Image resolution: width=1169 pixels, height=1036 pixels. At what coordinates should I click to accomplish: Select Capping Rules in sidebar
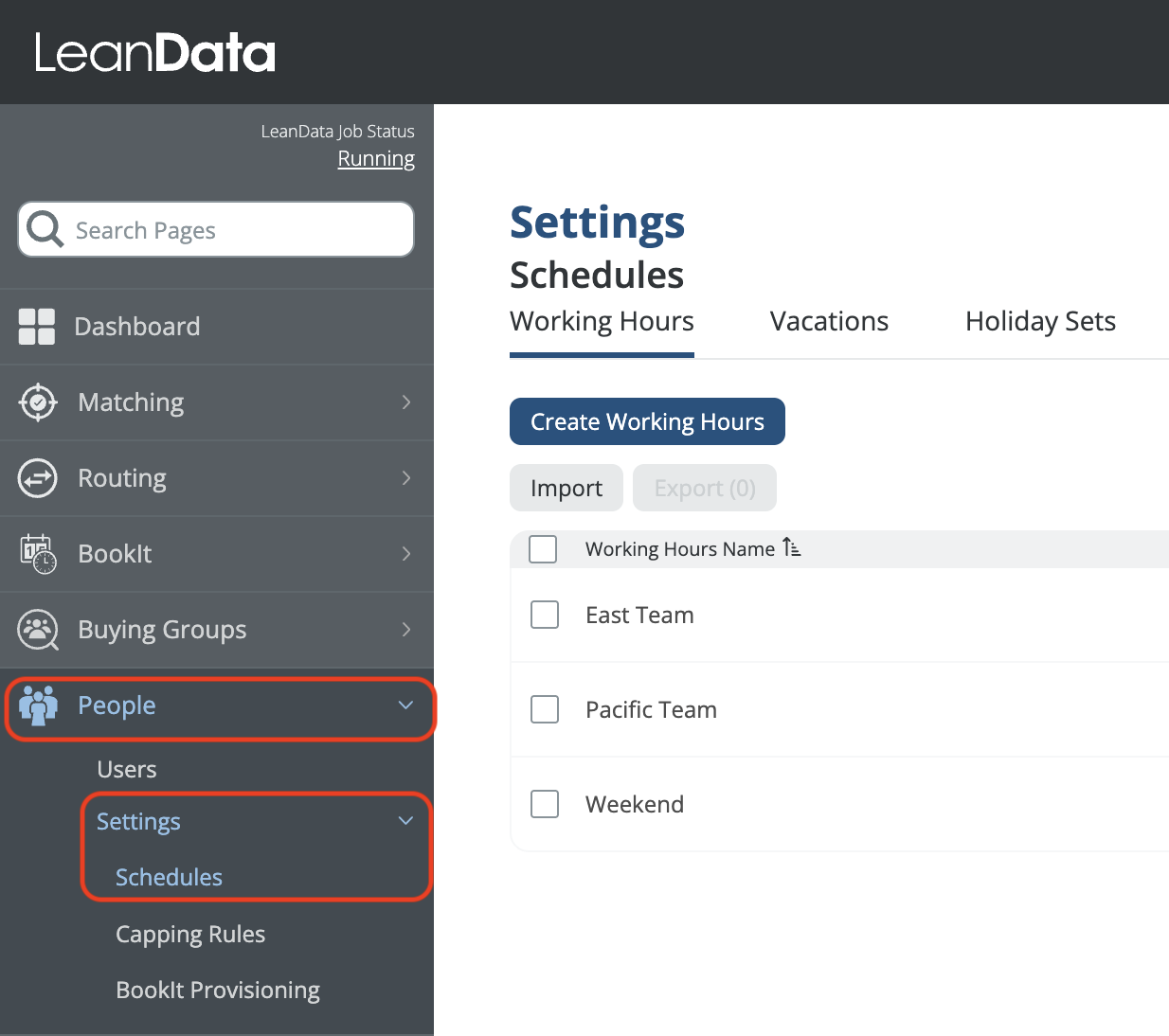pos(190,935)
